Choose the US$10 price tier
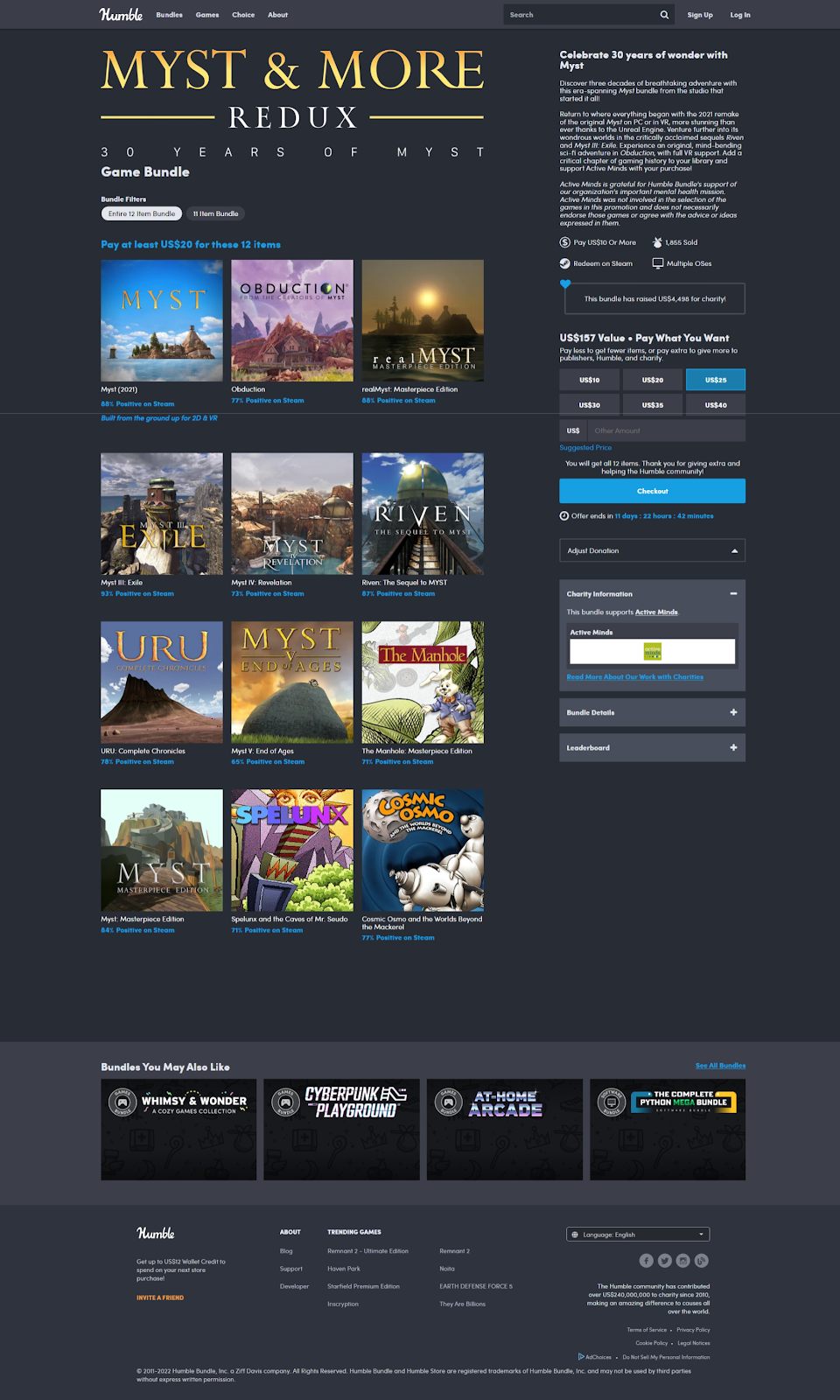Screen dimensions: 840x1400 590,380
